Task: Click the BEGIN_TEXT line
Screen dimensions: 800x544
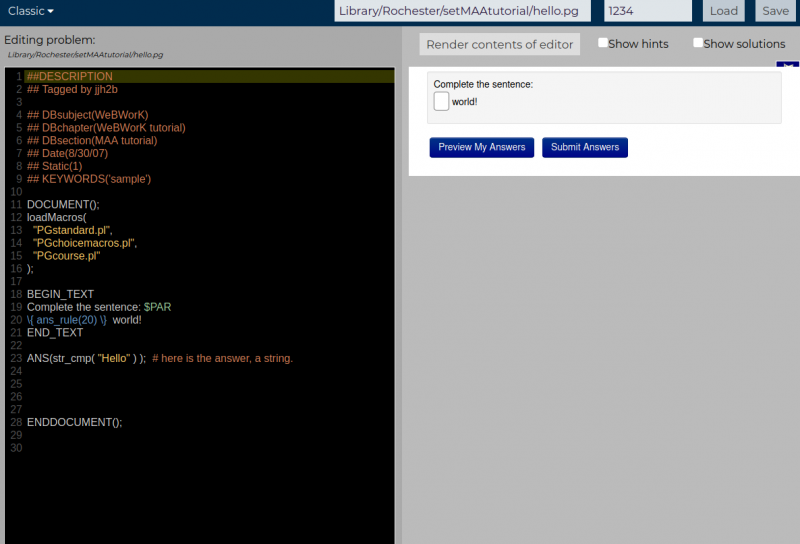Action: point(60,294)
